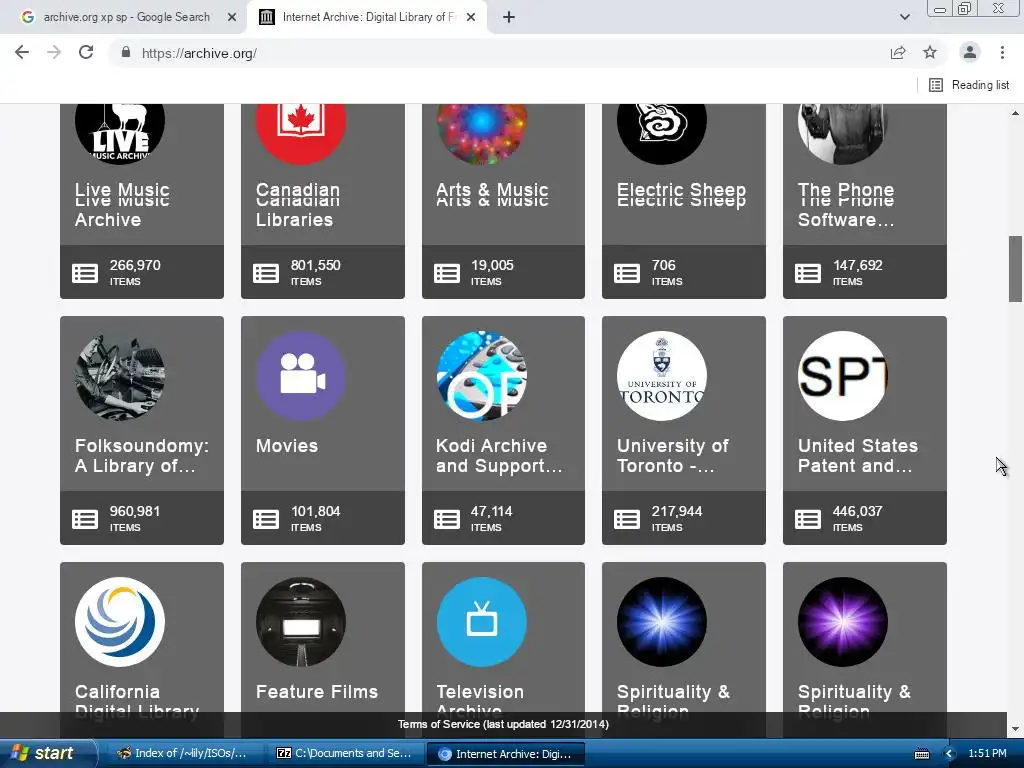1024x768 pixels.
Task: Click the list icon beside 101,804 items
Action: point(266,519)
